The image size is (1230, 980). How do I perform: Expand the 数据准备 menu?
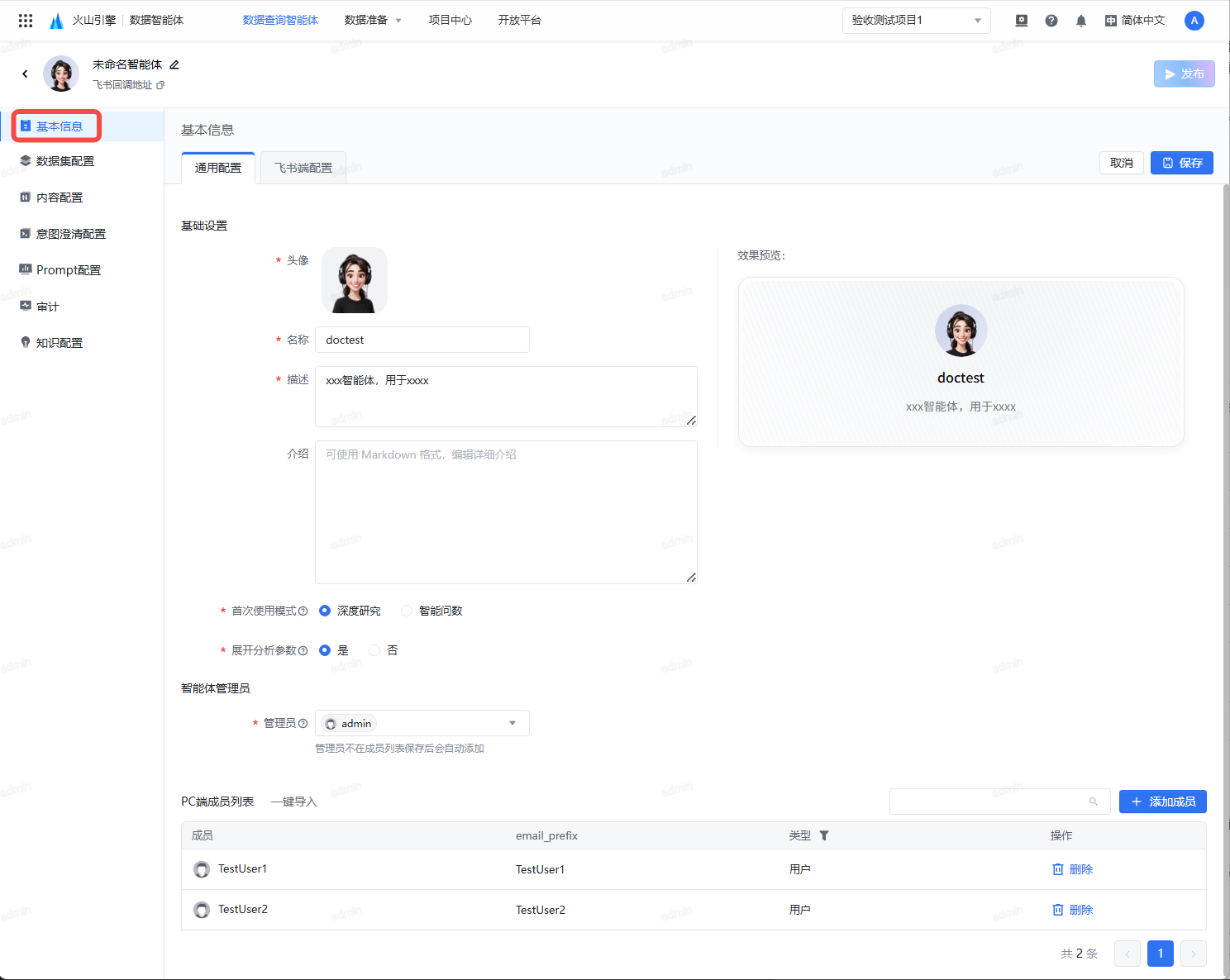pyautogui.click(x=372, y=21)
